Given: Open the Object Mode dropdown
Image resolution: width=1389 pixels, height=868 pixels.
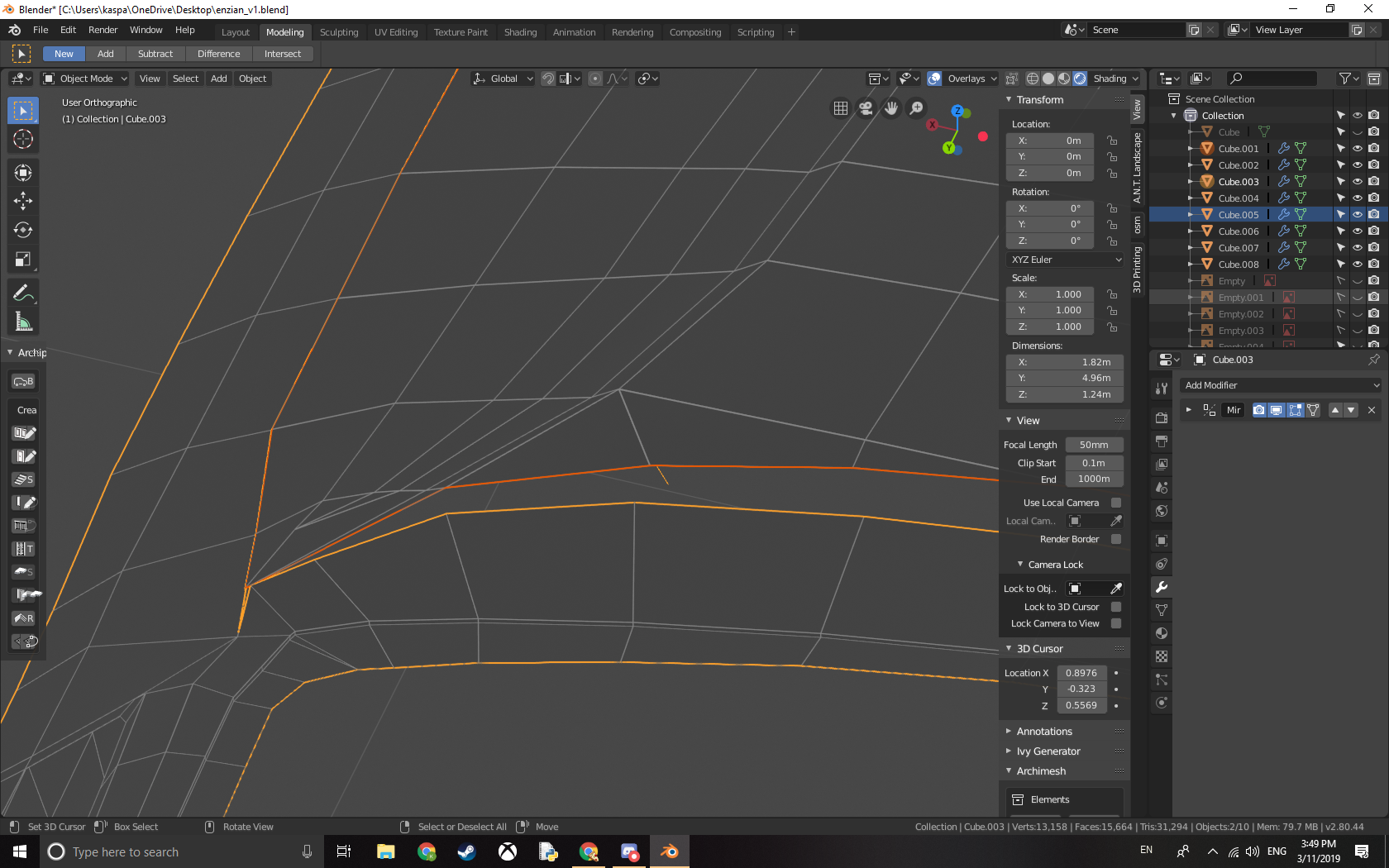Looking at the screenshot, I should pyautogui.click(x=85, y=79).
